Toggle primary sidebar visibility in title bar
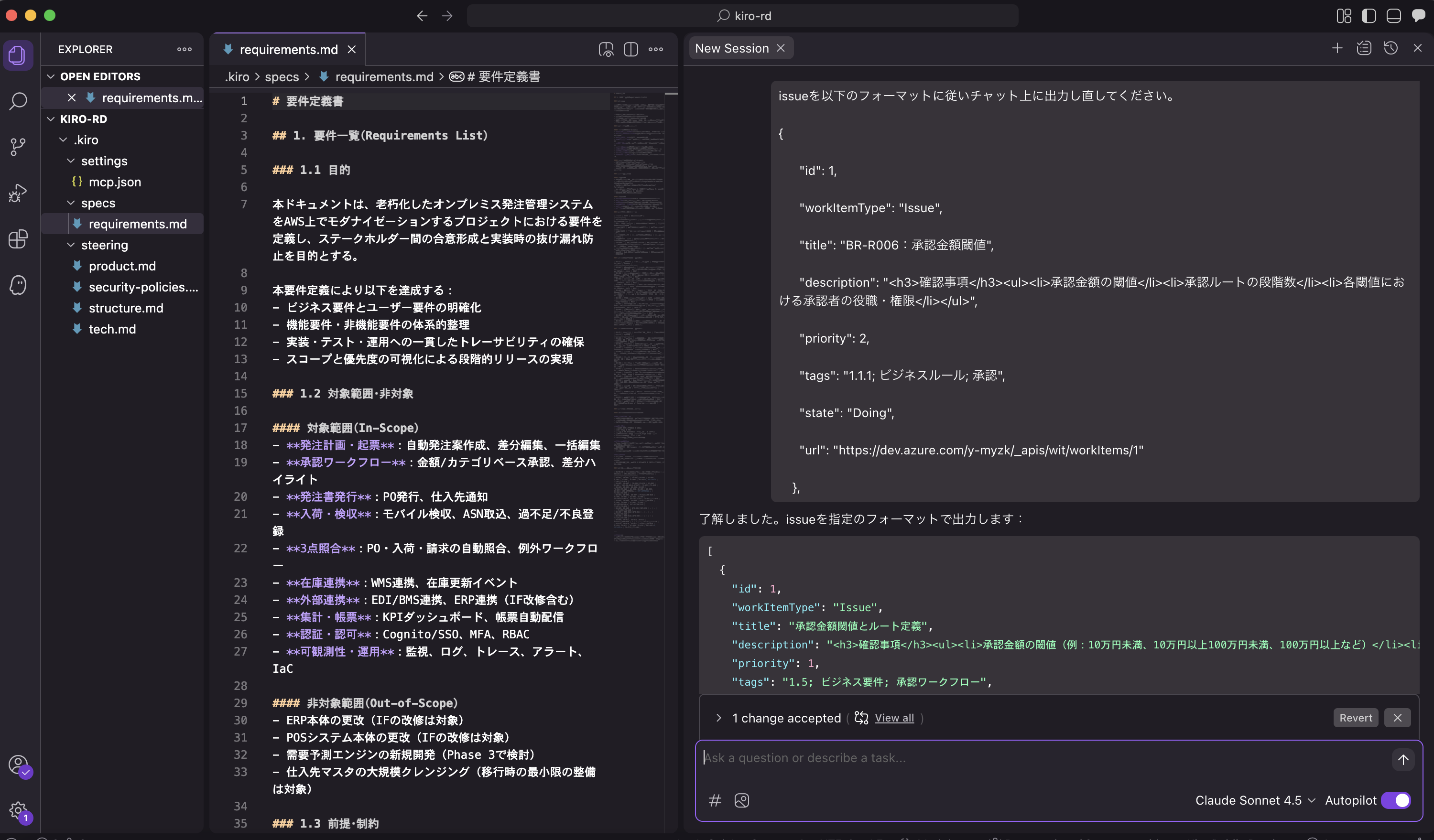Screen dimensions: 1434x840 [x=1369, y=16]
